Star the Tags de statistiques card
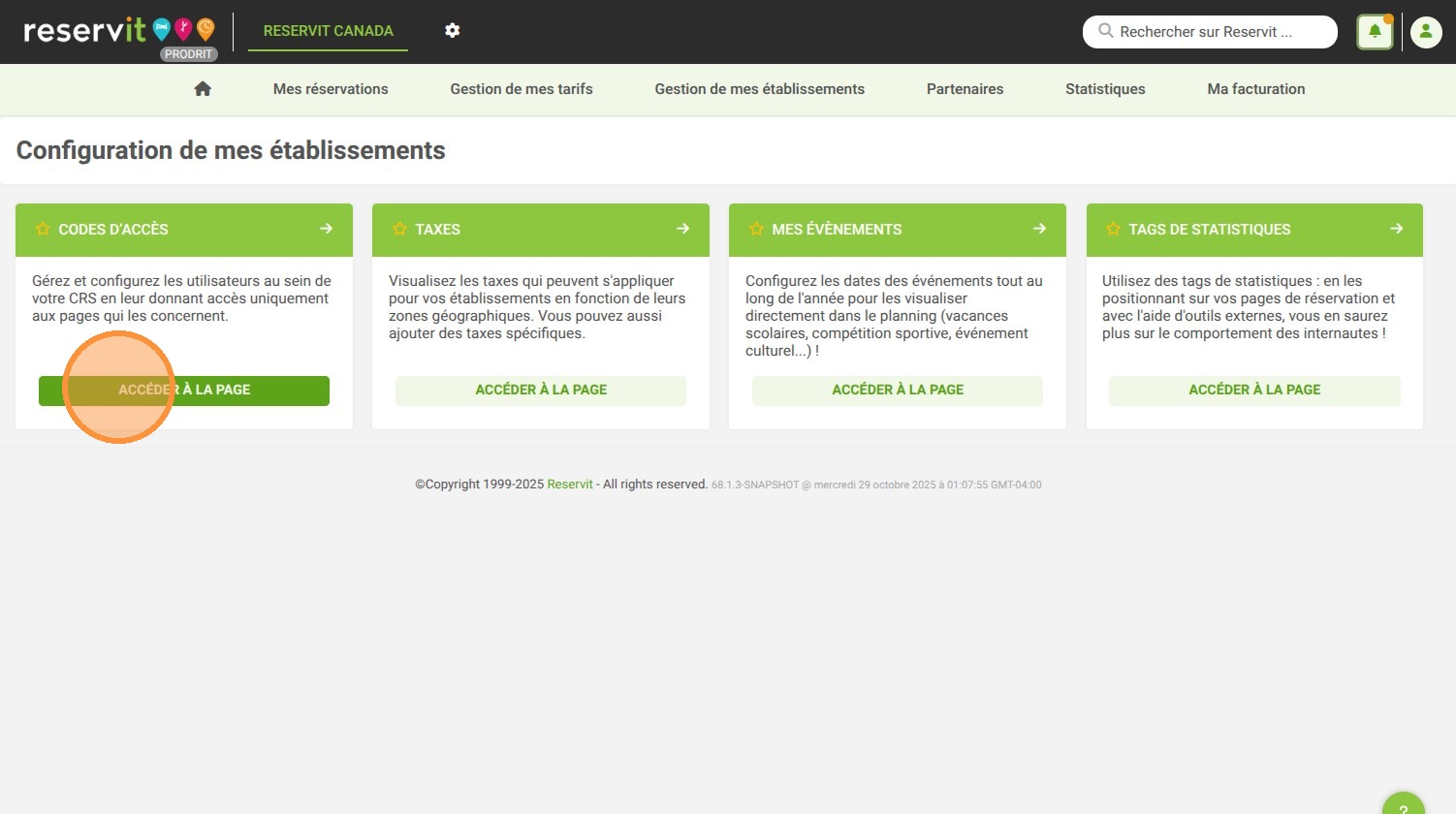Image resolution: width=1456 pixels, height=814 pixels. pos(1113,230)
